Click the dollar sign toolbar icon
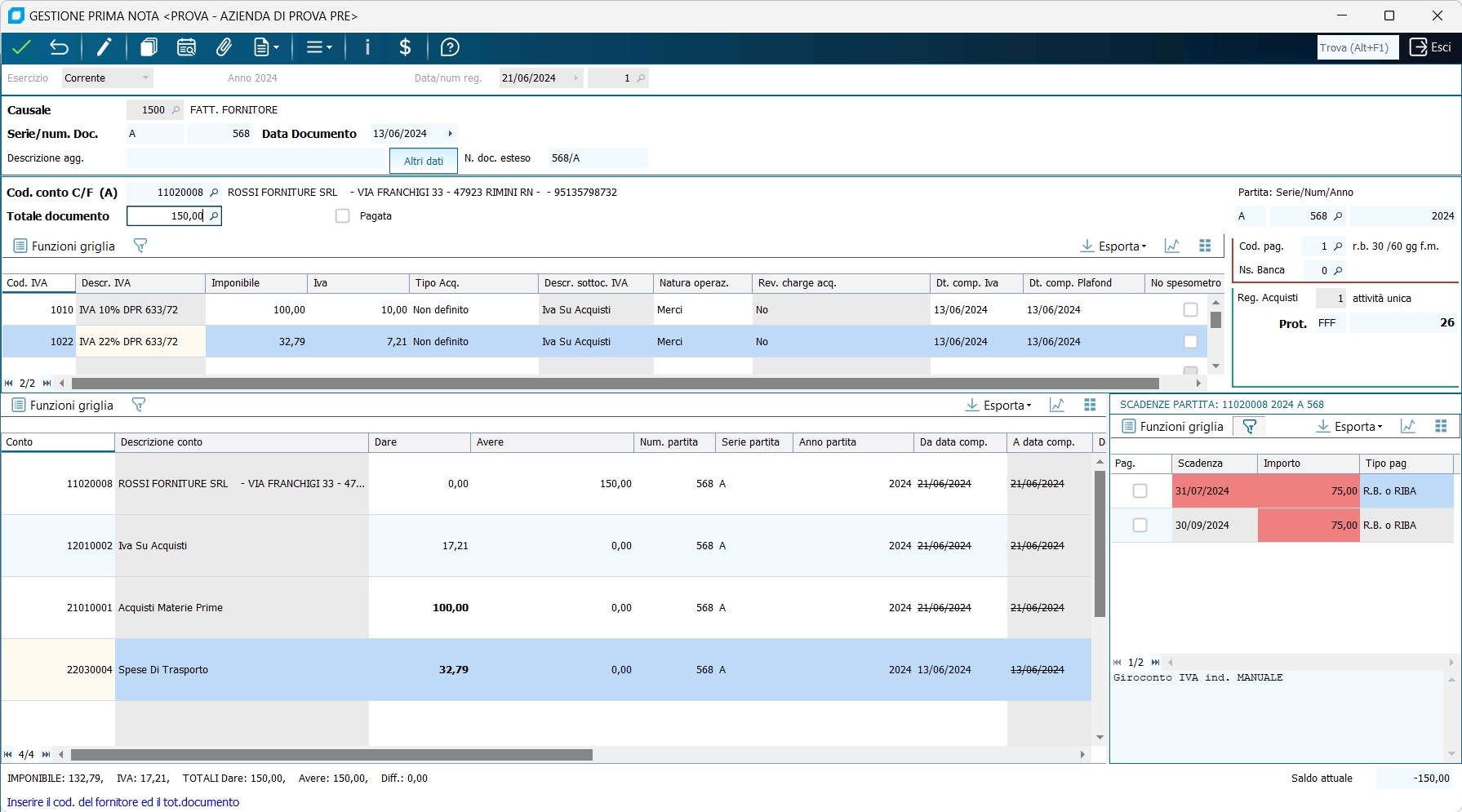The width and height of the screenshot is (1462, 812). (405, 47)
